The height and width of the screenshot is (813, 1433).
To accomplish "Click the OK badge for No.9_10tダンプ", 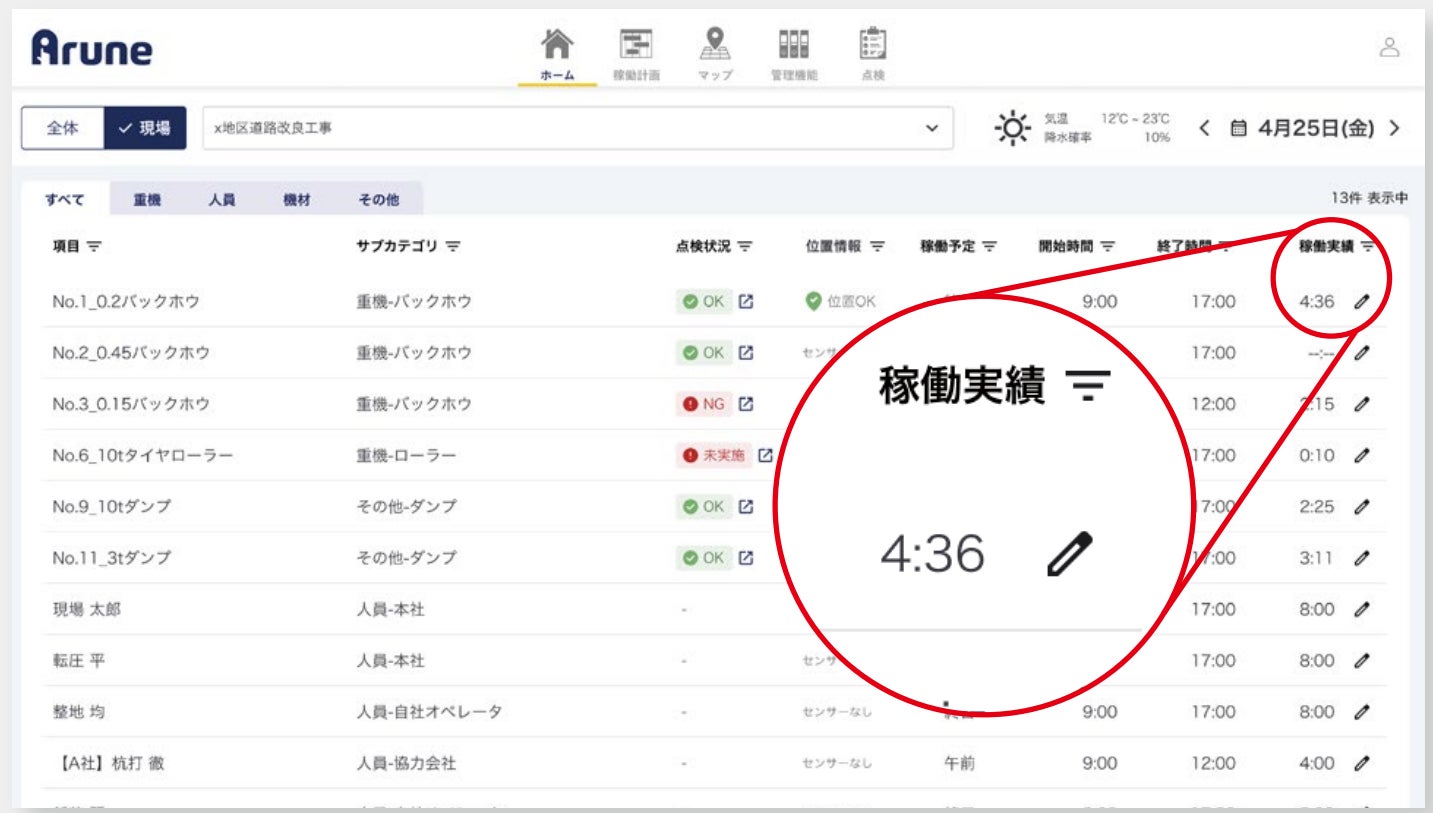I will pos(704,507).
